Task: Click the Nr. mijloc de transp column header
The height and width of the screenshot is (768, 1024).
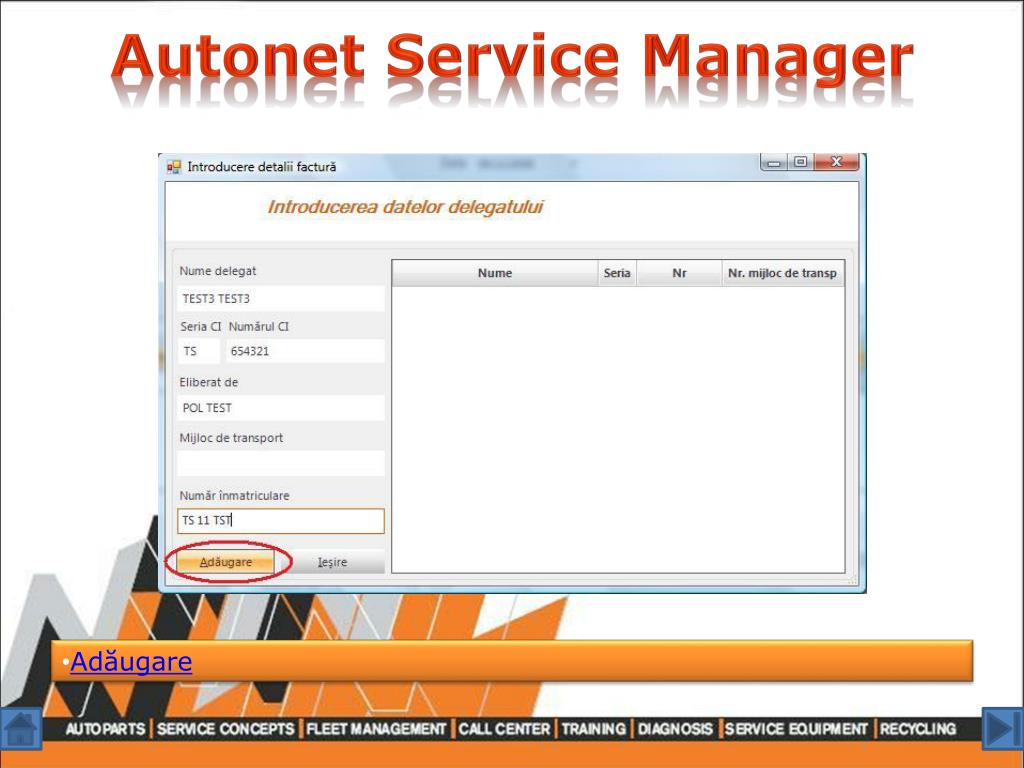Action: pos(783,273)
